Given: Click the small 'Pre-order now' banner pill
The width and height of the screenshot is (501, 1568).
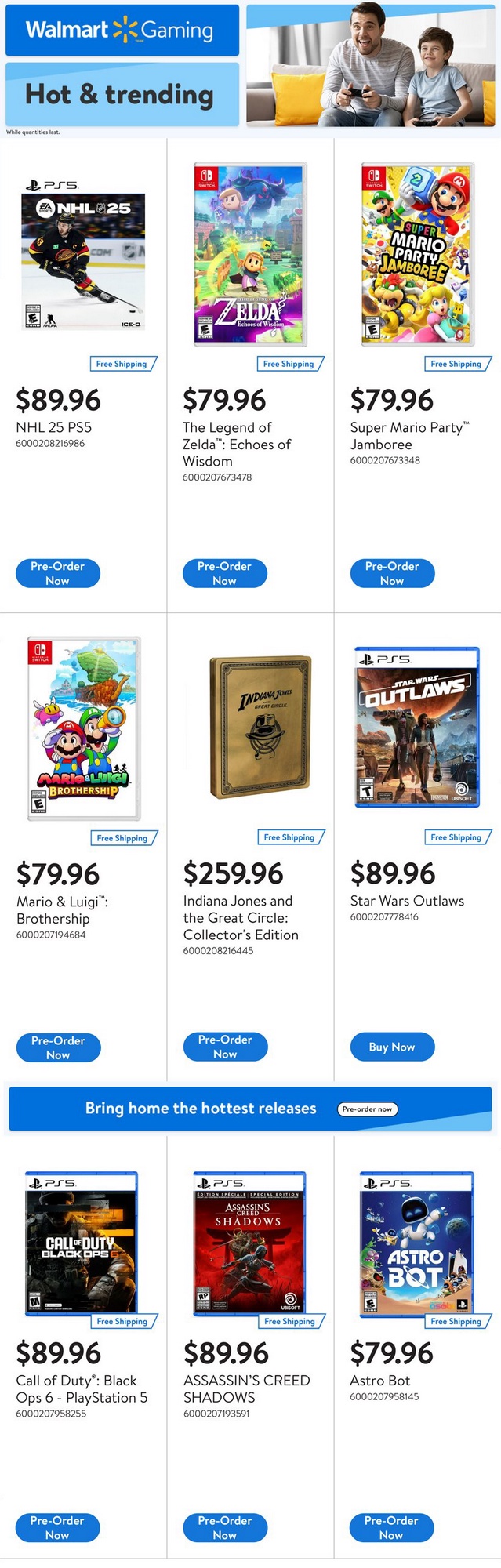Looking at the screenshot, I should 368,1109.
